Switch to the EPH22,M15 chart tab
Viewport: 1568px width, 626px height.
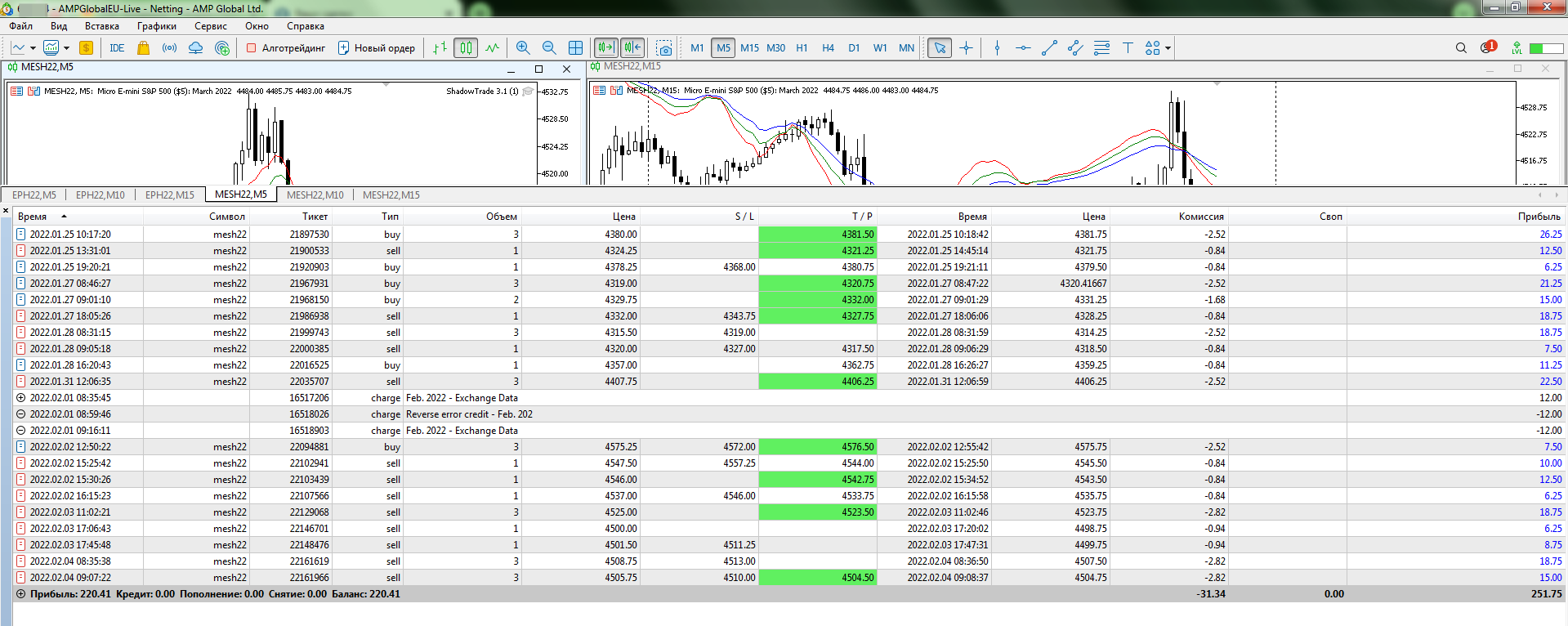(169, 195)
